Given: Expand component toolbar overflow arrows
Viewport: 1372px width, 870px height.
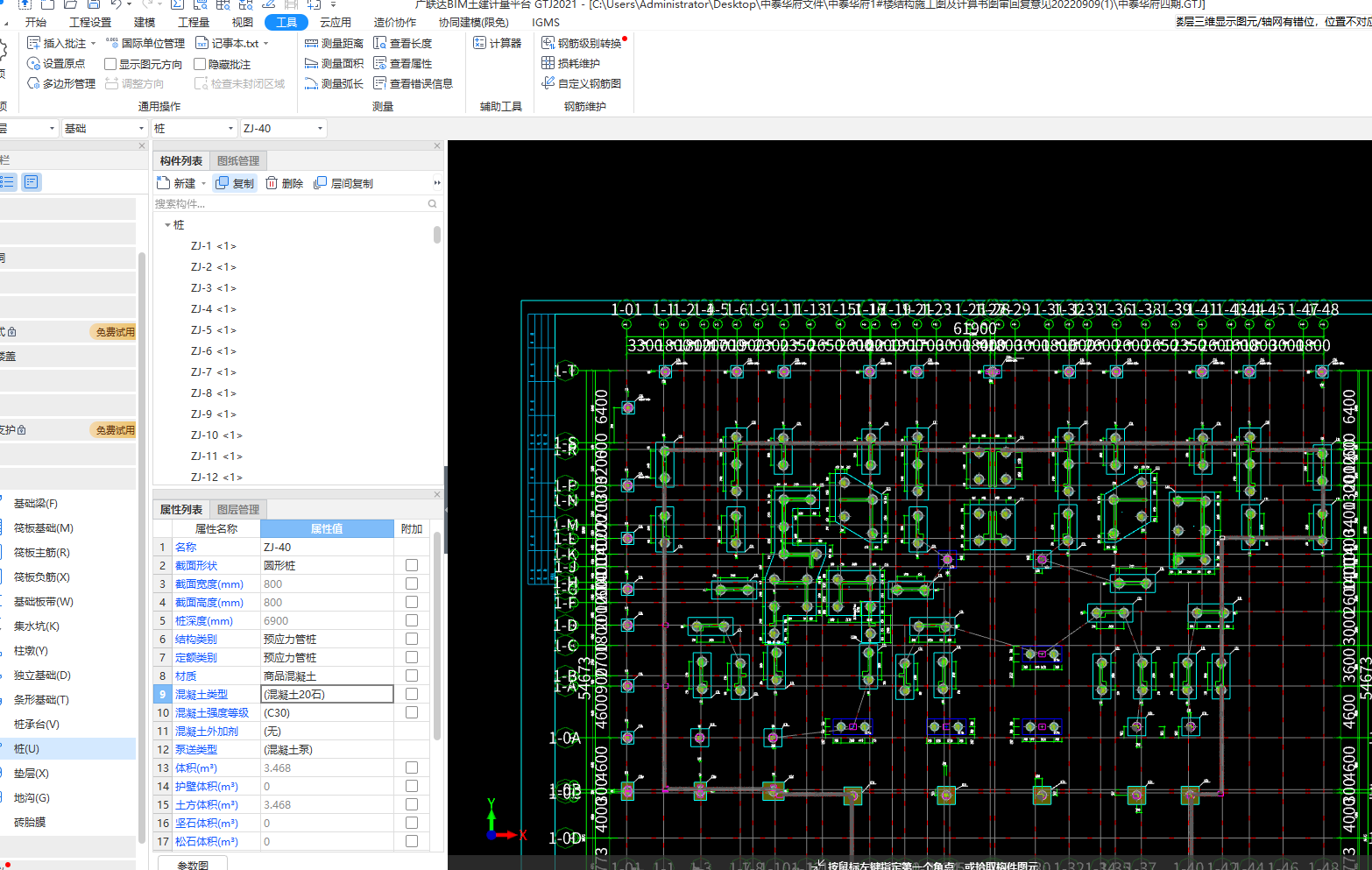Looking at the screenshot, I should [437, 183].
